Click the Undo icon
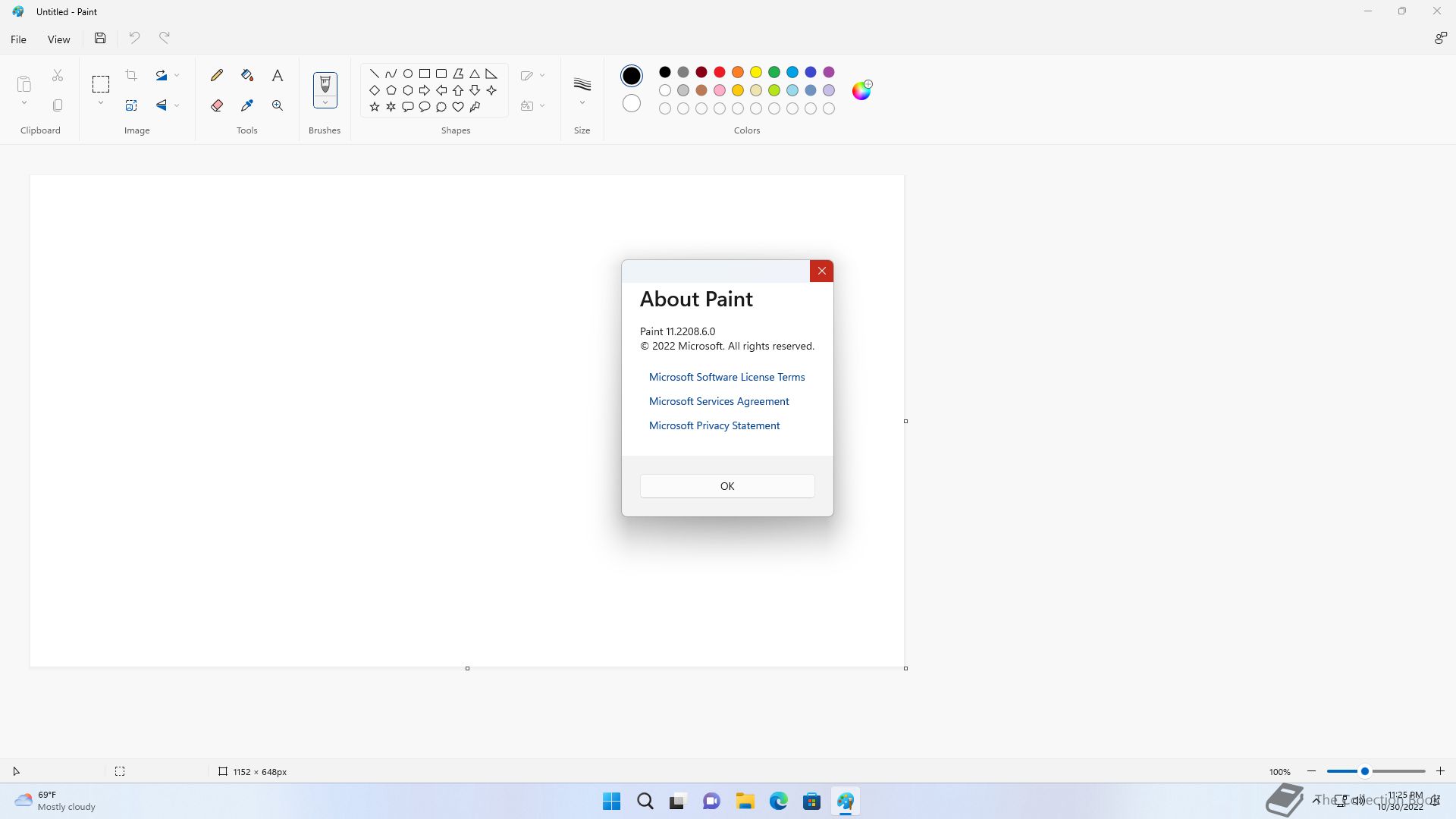 pos(134,38)
